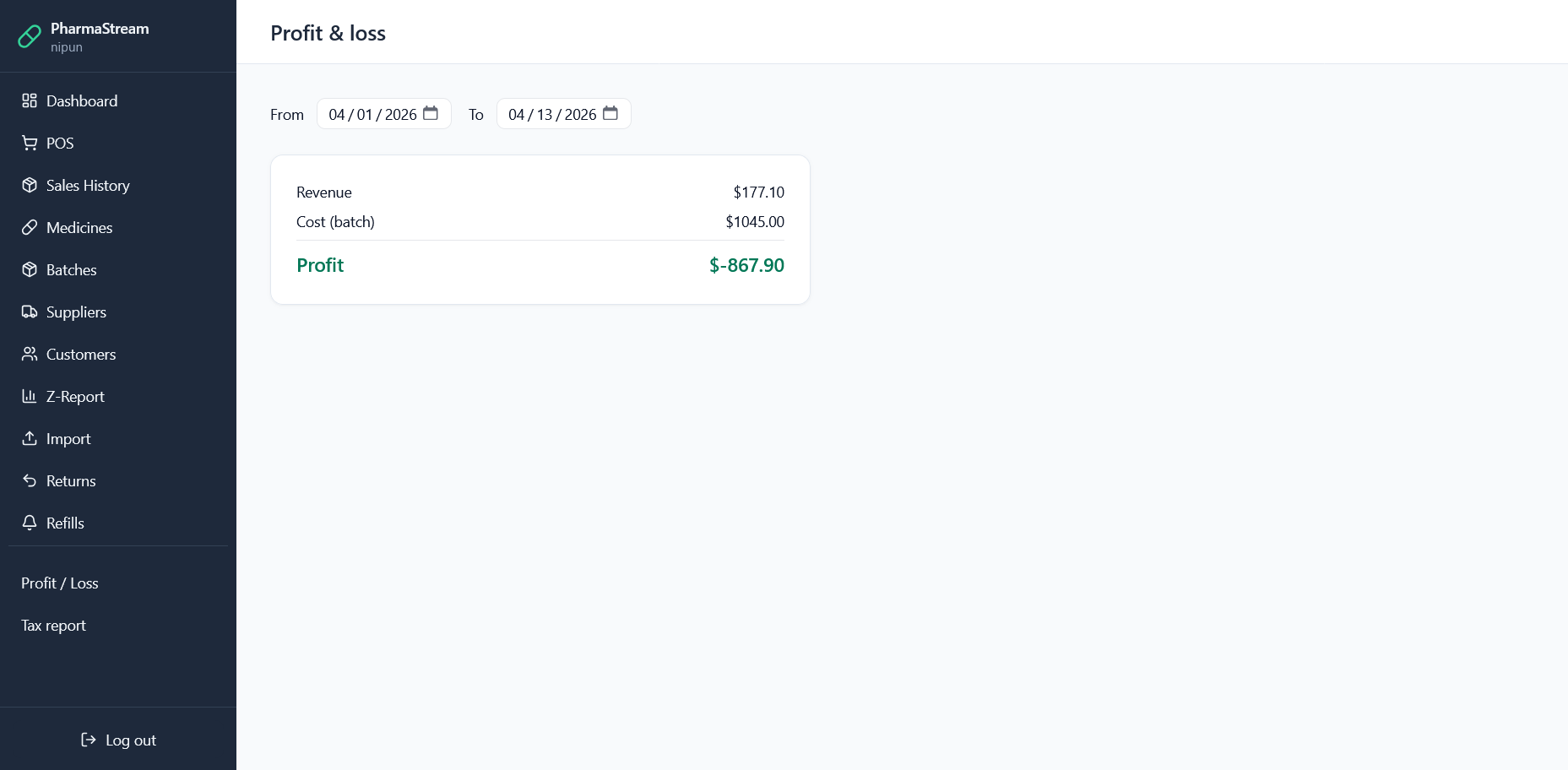
Task: Go to Batches in sidebar
Action: click(72, 270)
